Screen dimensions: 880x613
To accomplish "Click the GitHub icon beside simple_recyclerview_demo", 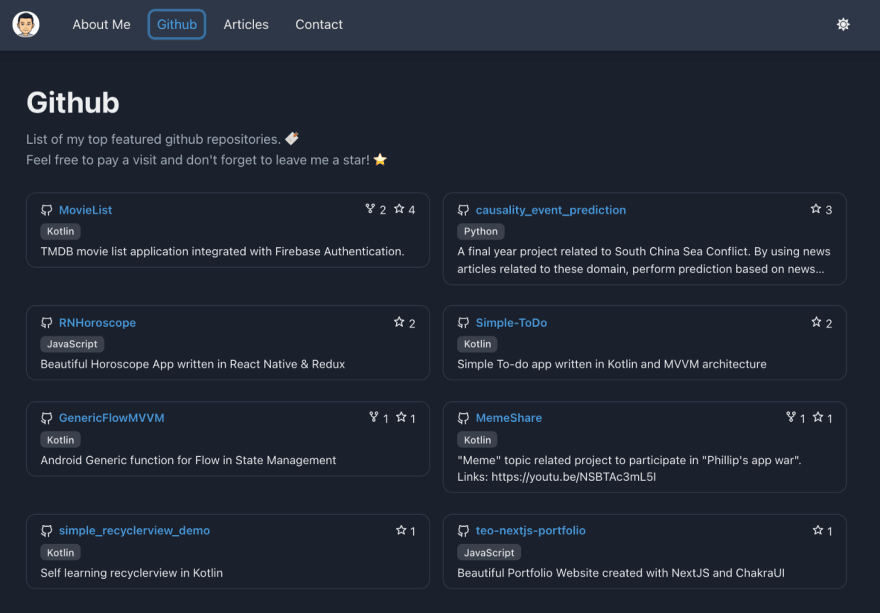I will 47,531.
